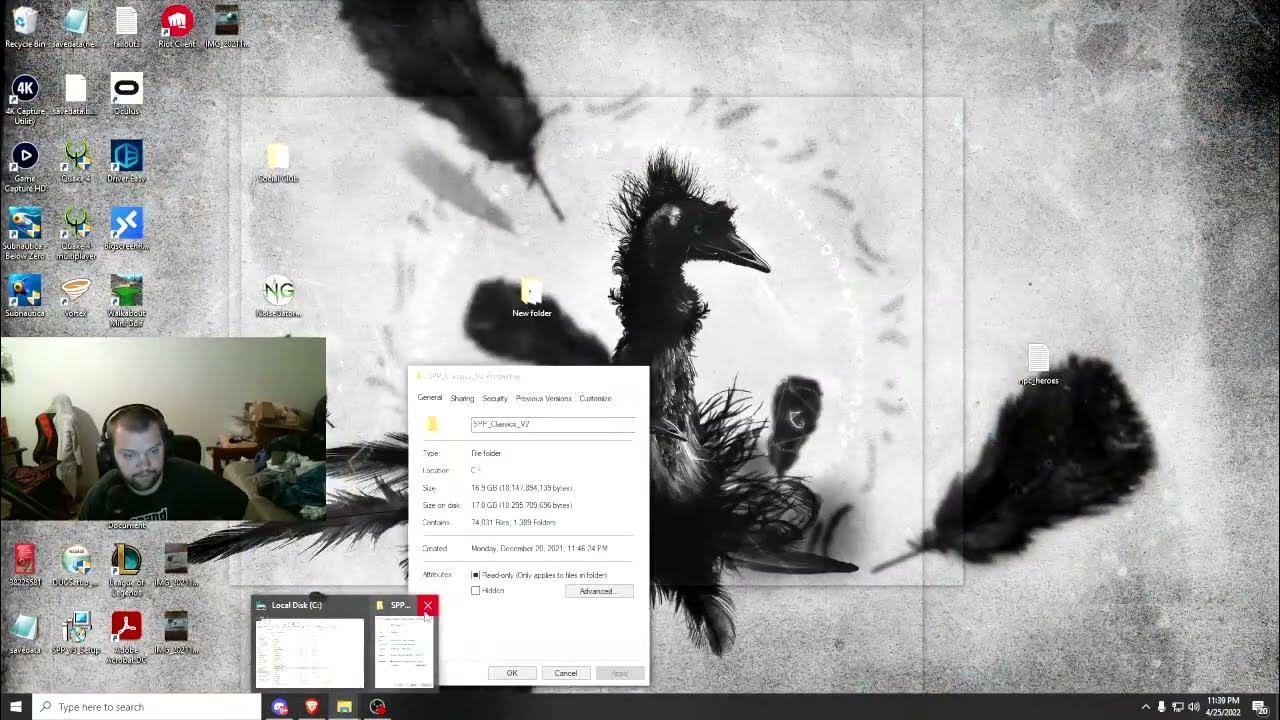Screen dimensions: 1280x720
Task: Enable the Hidden attribute checkbox
Action: tap(476, 591)
